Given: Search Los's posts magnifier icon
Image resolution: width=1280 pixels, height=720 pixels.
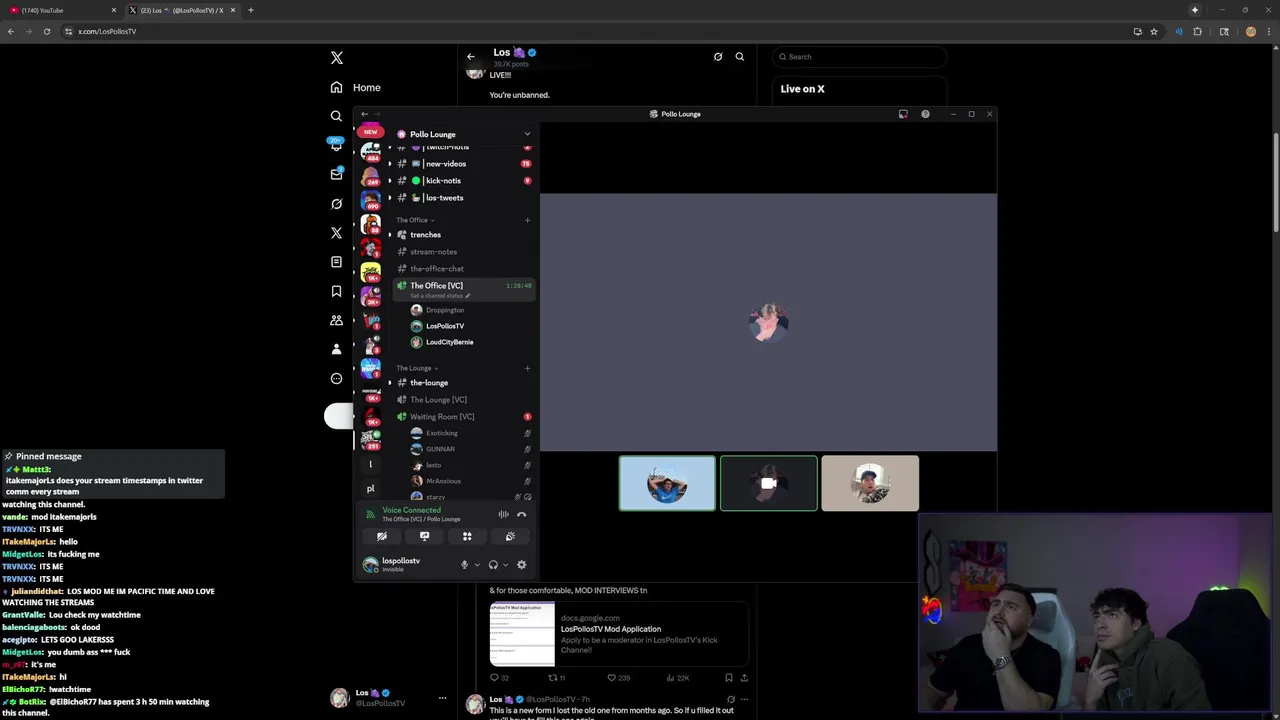Looking at the screenshot, I should pyautogui.click(x=740, y=56).
